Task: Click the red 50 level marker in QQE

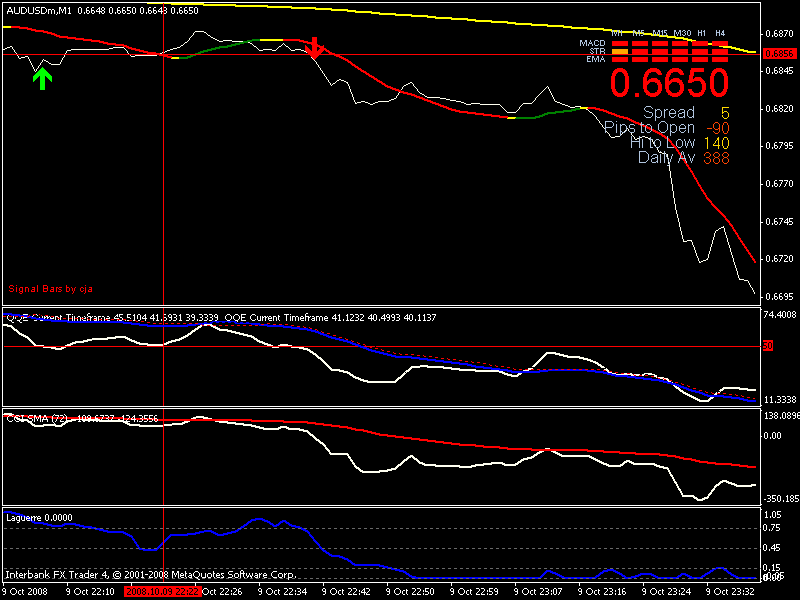Action: [768, 346]
